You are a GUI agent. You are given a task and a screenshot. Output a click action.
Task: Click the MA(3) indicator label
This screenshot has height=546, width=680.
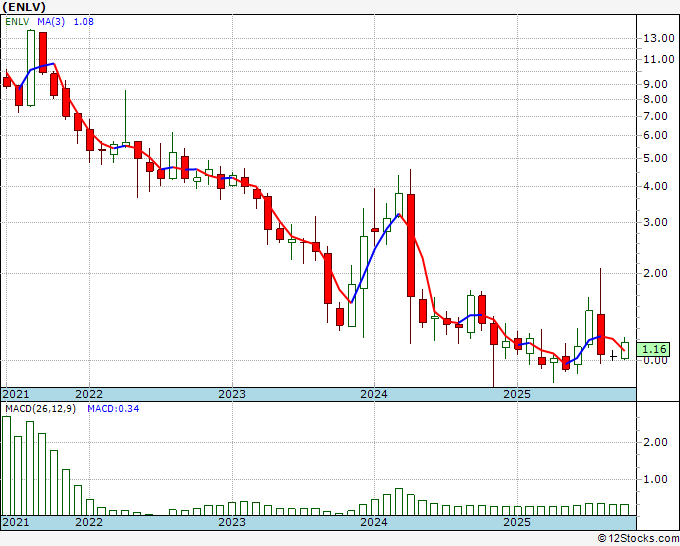click(x=53, y=21)
